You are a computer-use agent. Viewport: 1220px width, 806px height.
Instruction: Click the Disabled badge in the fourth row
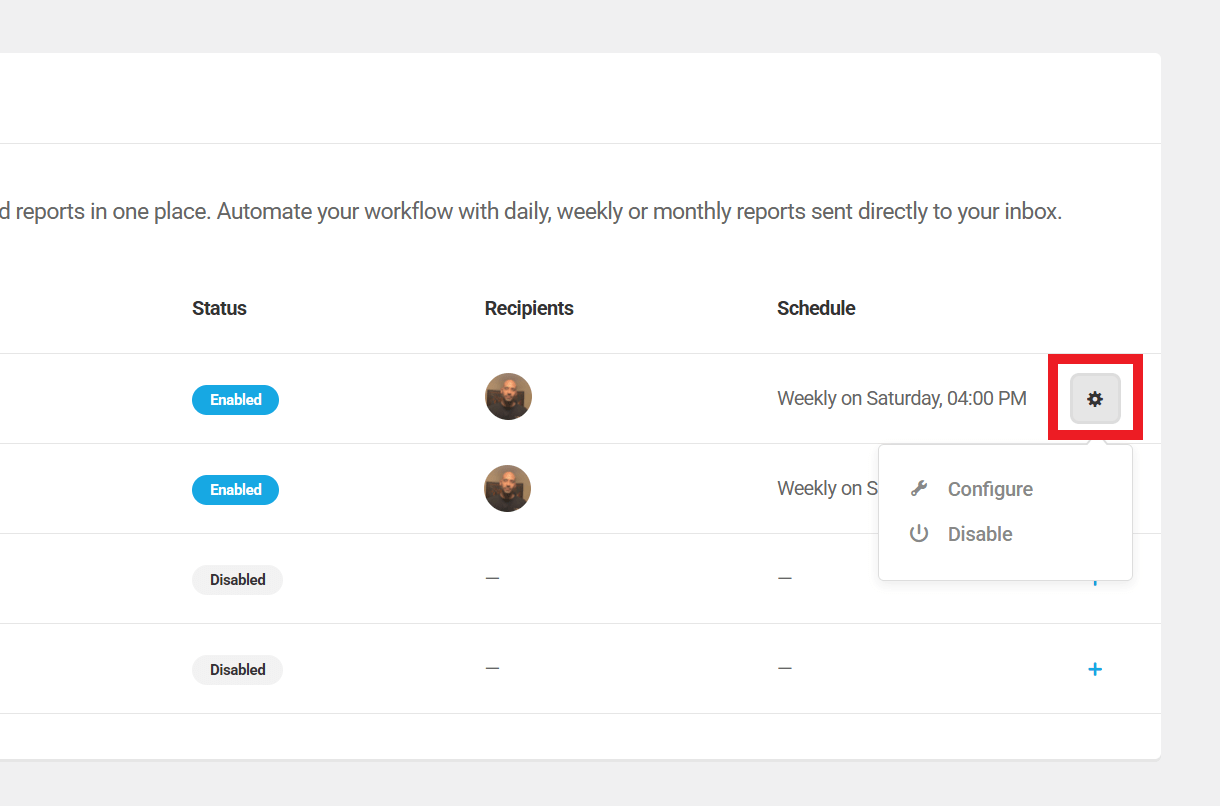(237, 669)
